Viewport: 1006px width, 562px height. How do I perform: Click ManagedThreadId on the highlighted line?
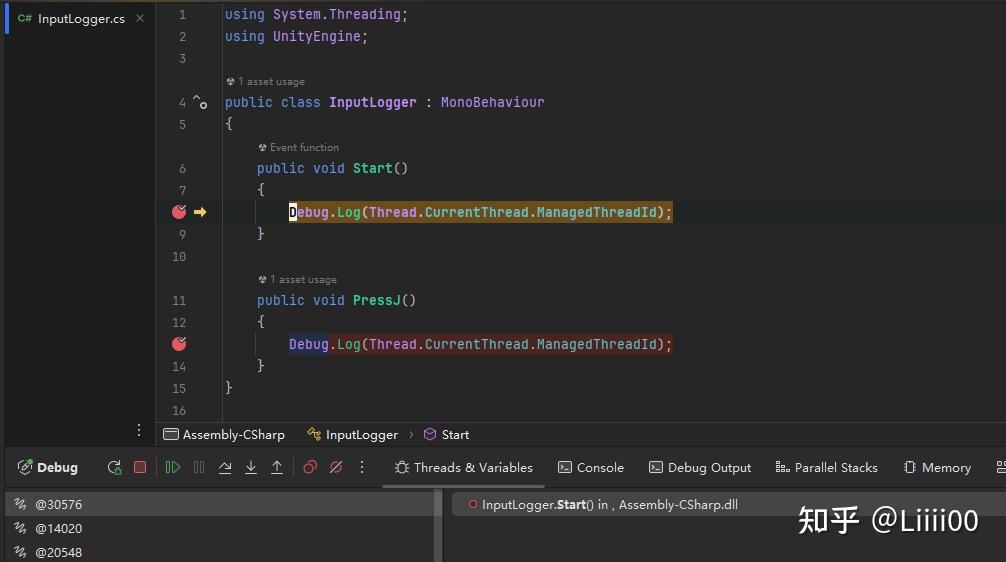click(597, 212)
